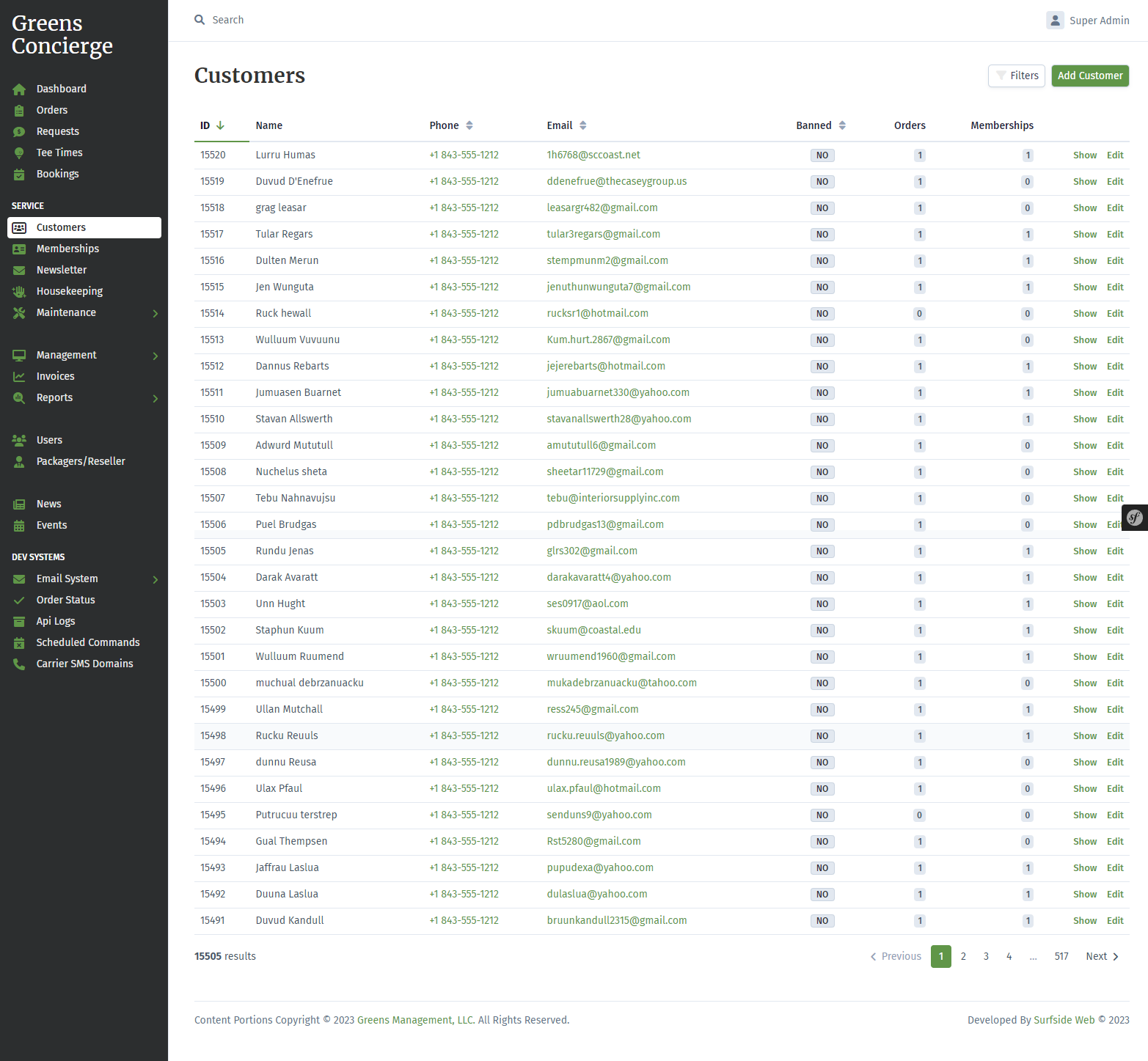Click the Housekeeping hand icon

pos(19,291)
